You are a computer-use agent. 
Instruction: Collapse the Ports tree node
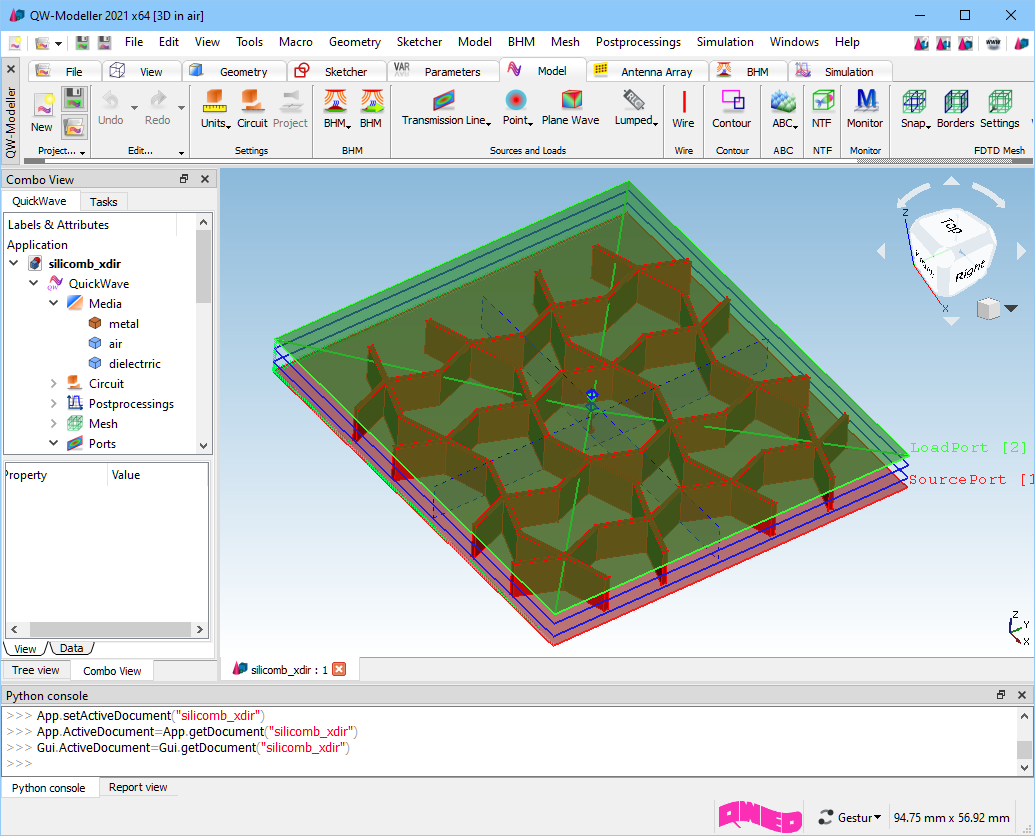click(54, 443)
